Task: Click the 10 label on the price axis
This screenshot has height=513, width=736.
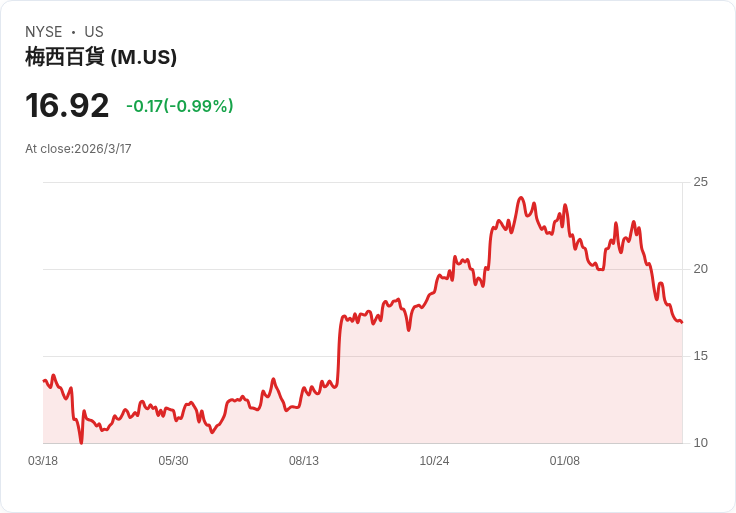Action: 700,443
